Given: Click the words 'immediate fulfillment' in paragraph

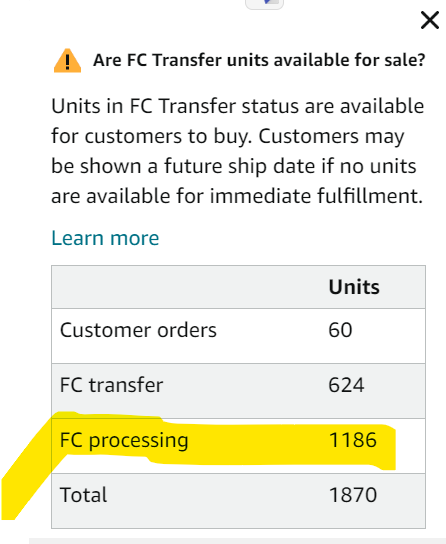Looking at the screenshot, I should [x=316, y=196].
